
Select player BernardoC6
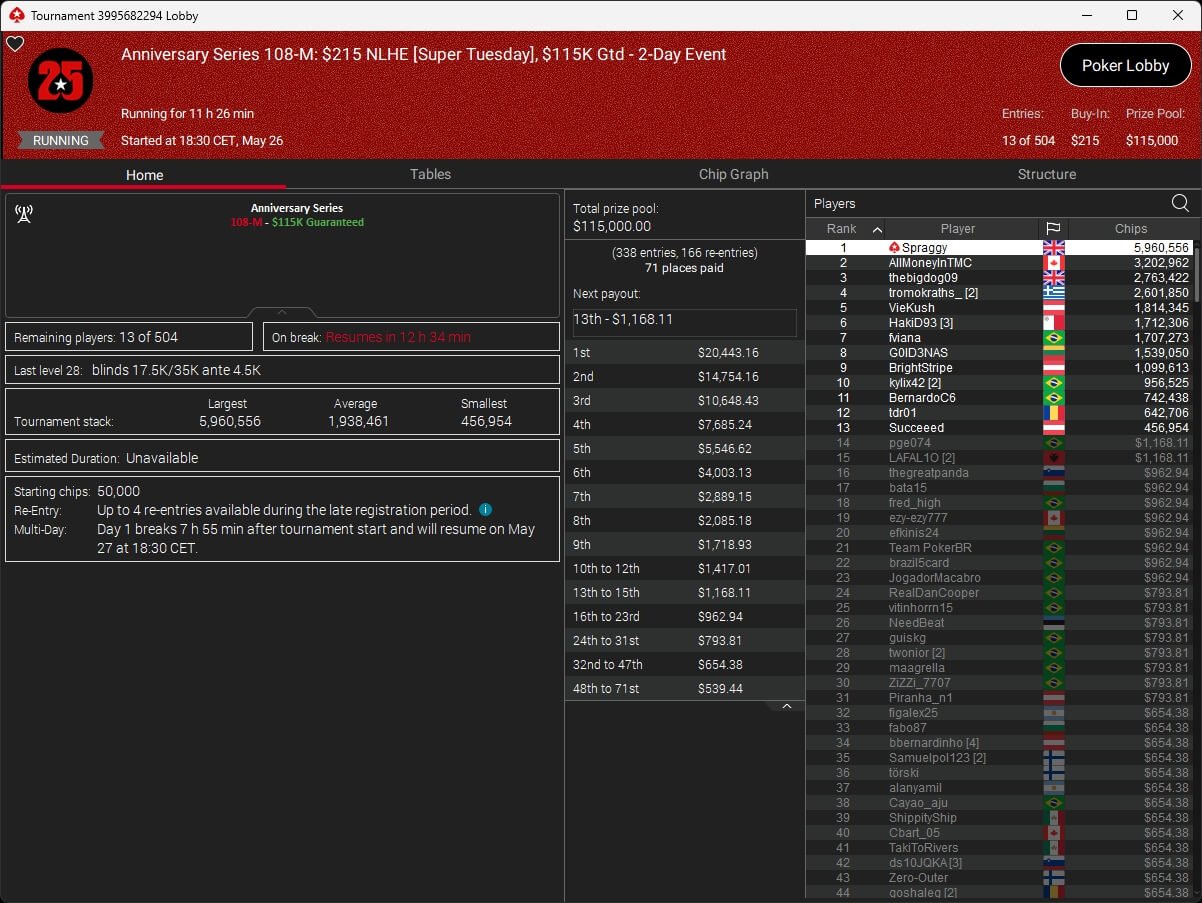pos(999,397)
